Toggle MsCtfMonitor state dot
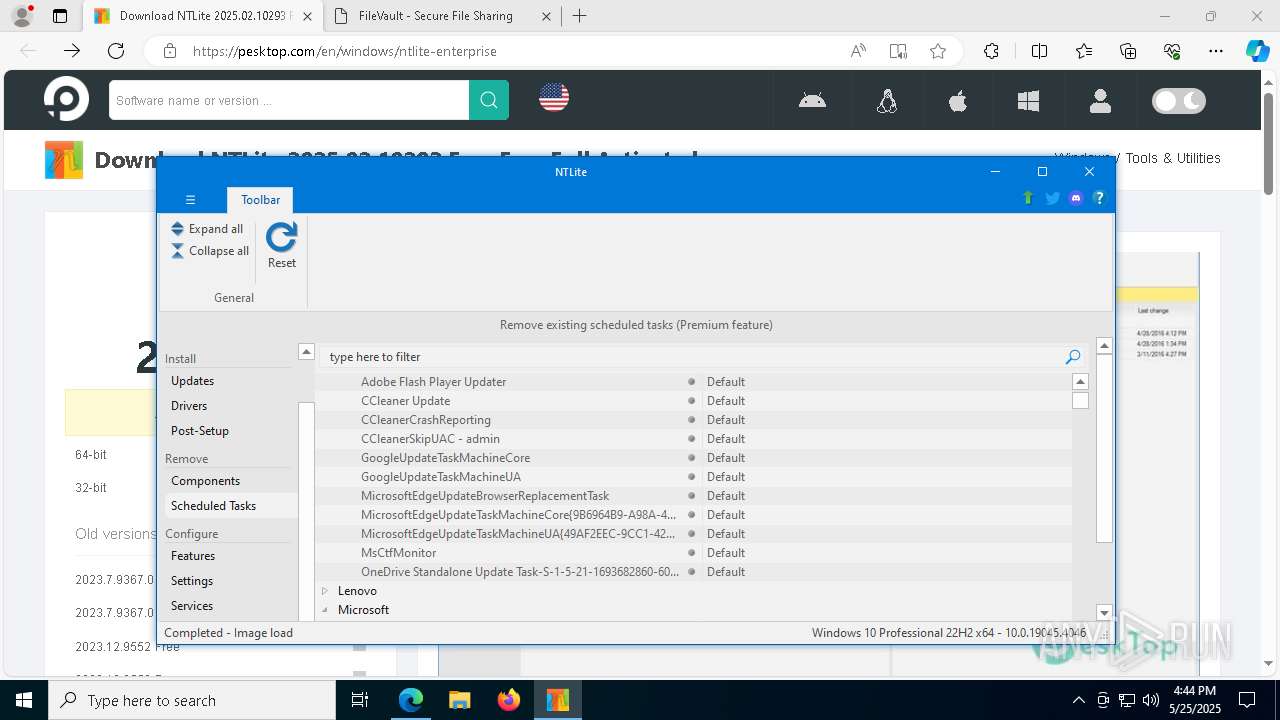This screenshot has width=1280, height=720. [691, 553]
